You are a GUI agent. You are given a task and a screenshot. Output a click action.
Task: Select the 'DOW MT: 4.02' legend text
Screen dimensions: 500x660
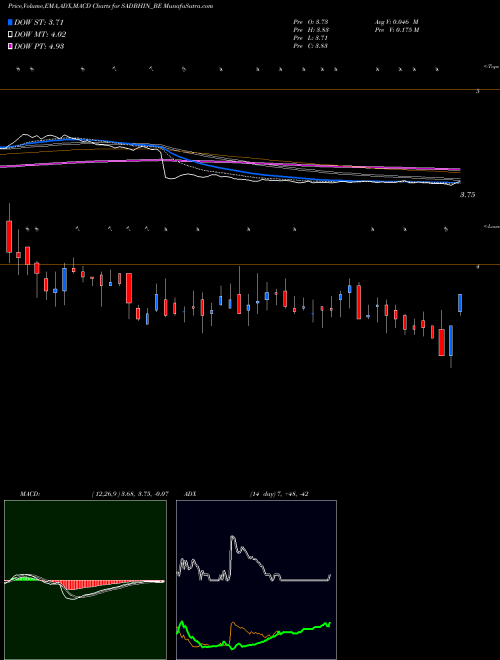click(x=40, y=35)
